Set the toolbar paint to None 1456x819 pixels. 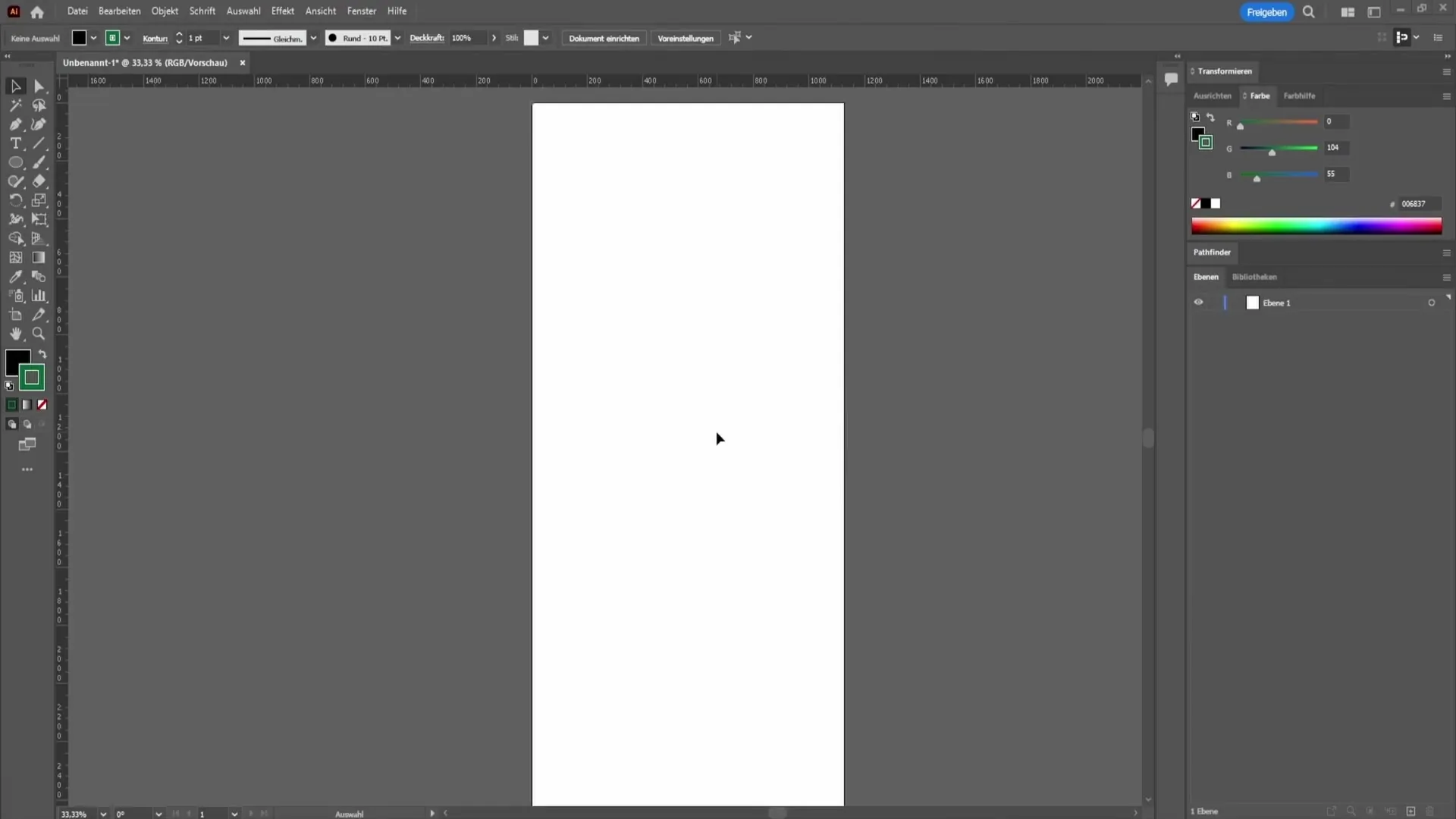point(42,405)
